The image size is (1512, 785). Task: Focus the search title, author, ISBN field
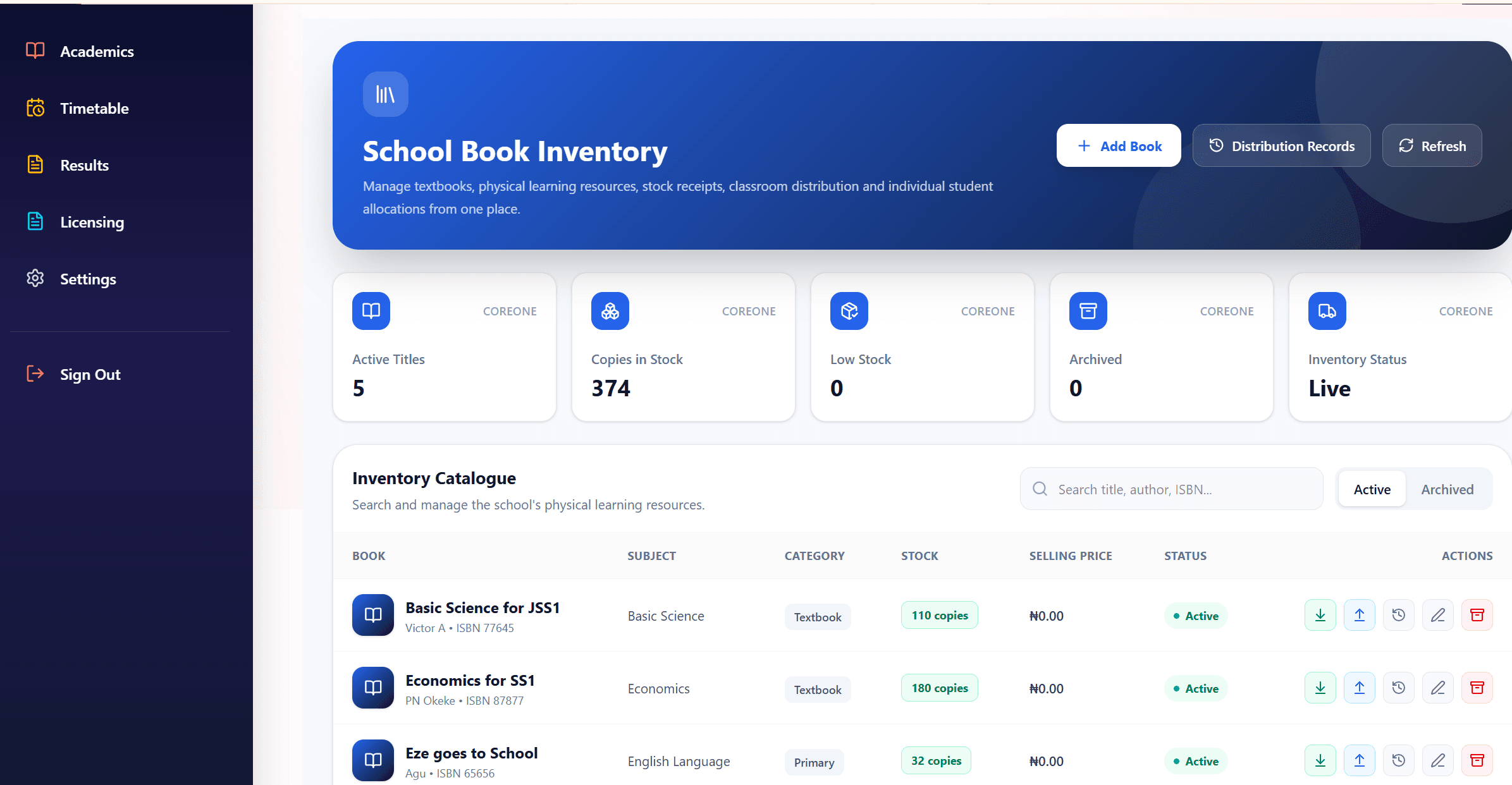point(1172,489)
